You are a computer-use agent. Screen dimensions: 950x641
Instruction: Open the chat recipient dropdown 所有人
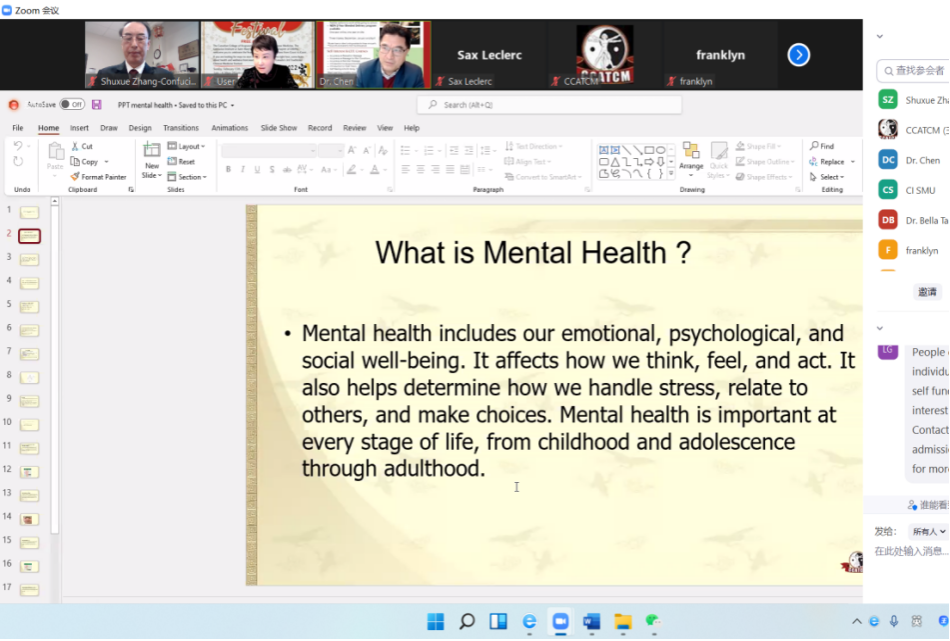[x=928, y=531]
